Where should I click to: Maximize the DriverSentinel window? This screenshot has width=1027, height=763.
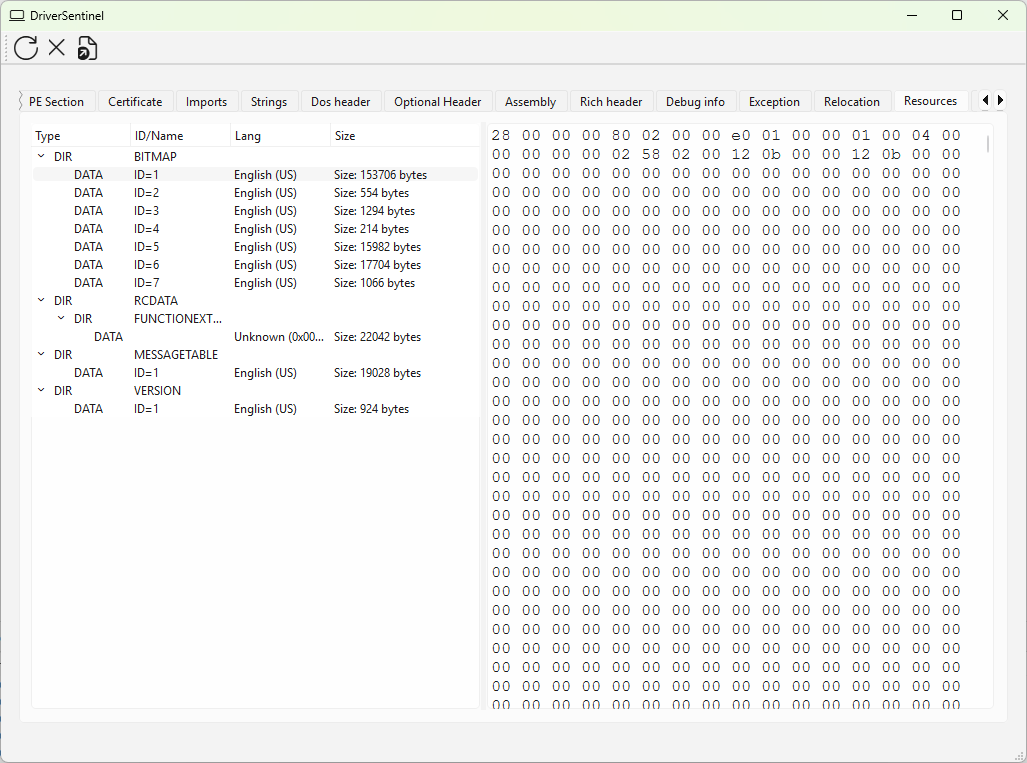click(x=957, y=15)
